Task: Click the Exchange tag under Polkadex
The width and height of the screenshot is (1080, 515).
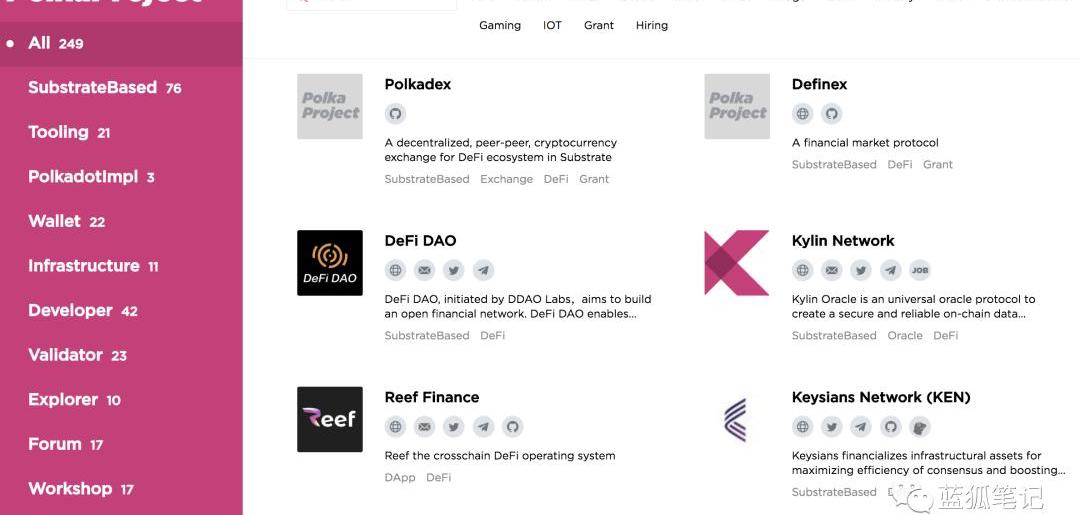Action: [x=506, y=179]
